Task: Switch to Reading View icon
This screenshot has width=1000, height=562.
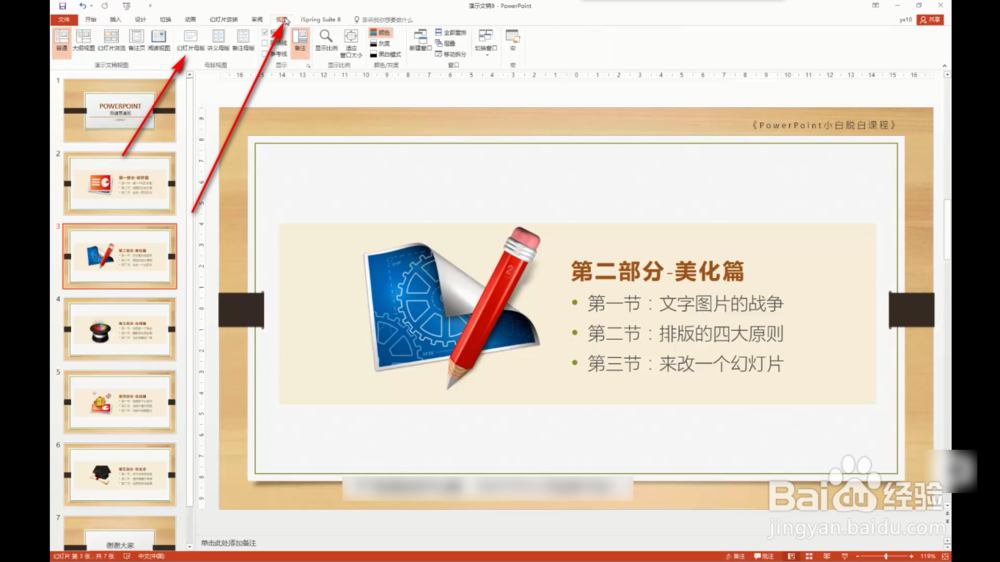Action: [x=159, y=40]
